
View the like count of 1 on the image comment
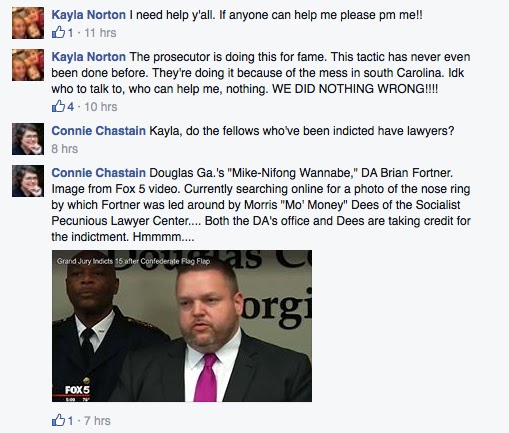[x=70, y=421]
